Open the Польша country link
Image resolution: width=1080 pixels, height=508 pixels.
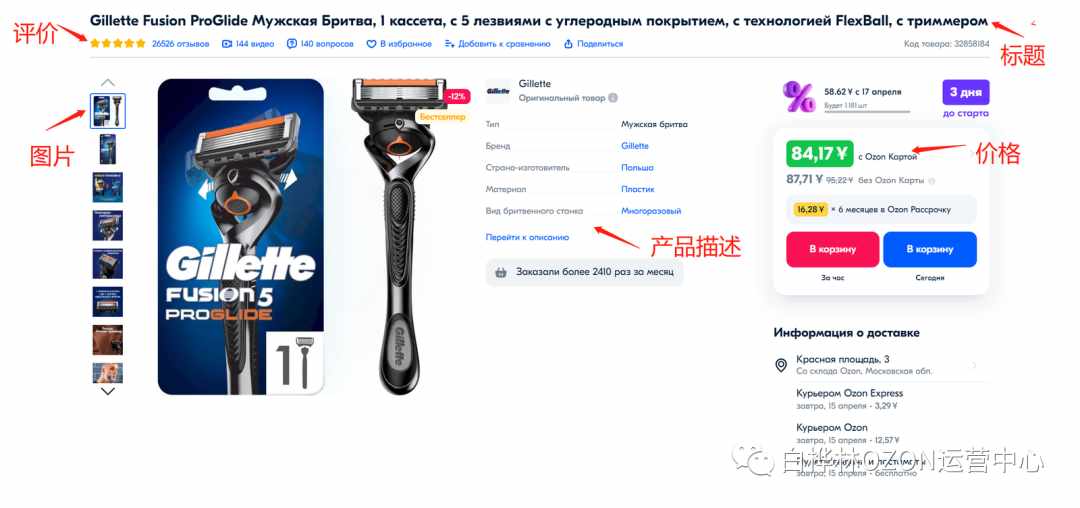[637, 167]
